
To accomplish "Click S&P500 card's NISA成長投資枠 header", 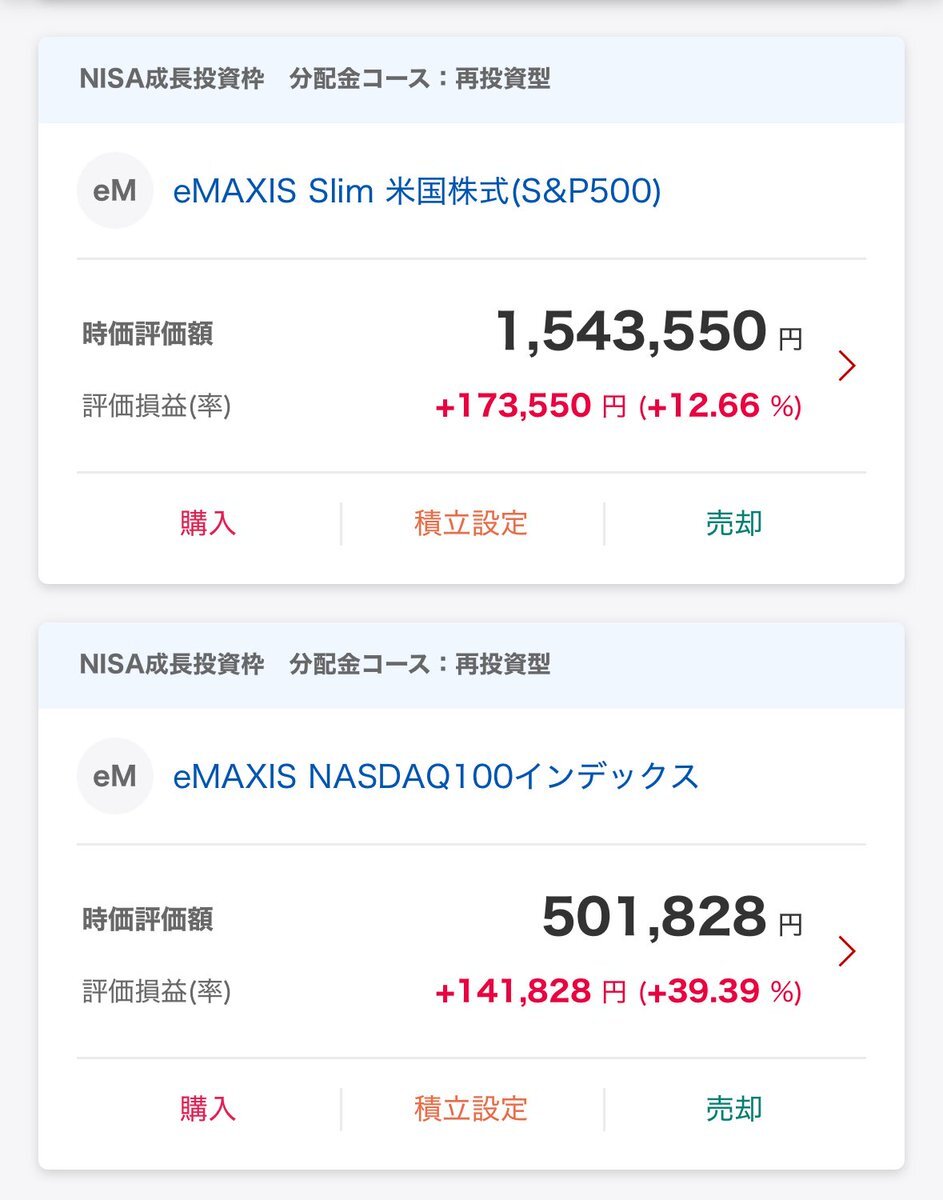I will [x=172, y=79].
